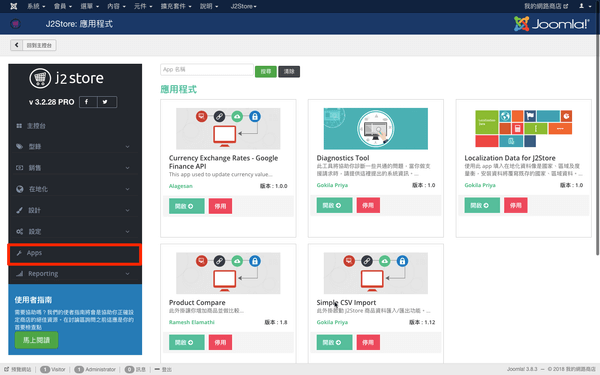Click green search button next to App name
The image size is (600, 375).
266,71
